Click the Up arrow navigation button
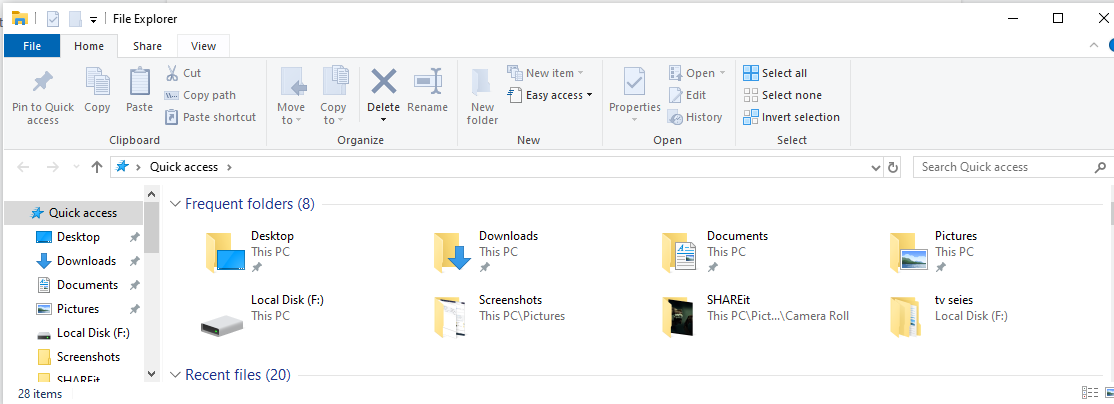Viewport: 1114px width, 404px height. tap(97, 168)
